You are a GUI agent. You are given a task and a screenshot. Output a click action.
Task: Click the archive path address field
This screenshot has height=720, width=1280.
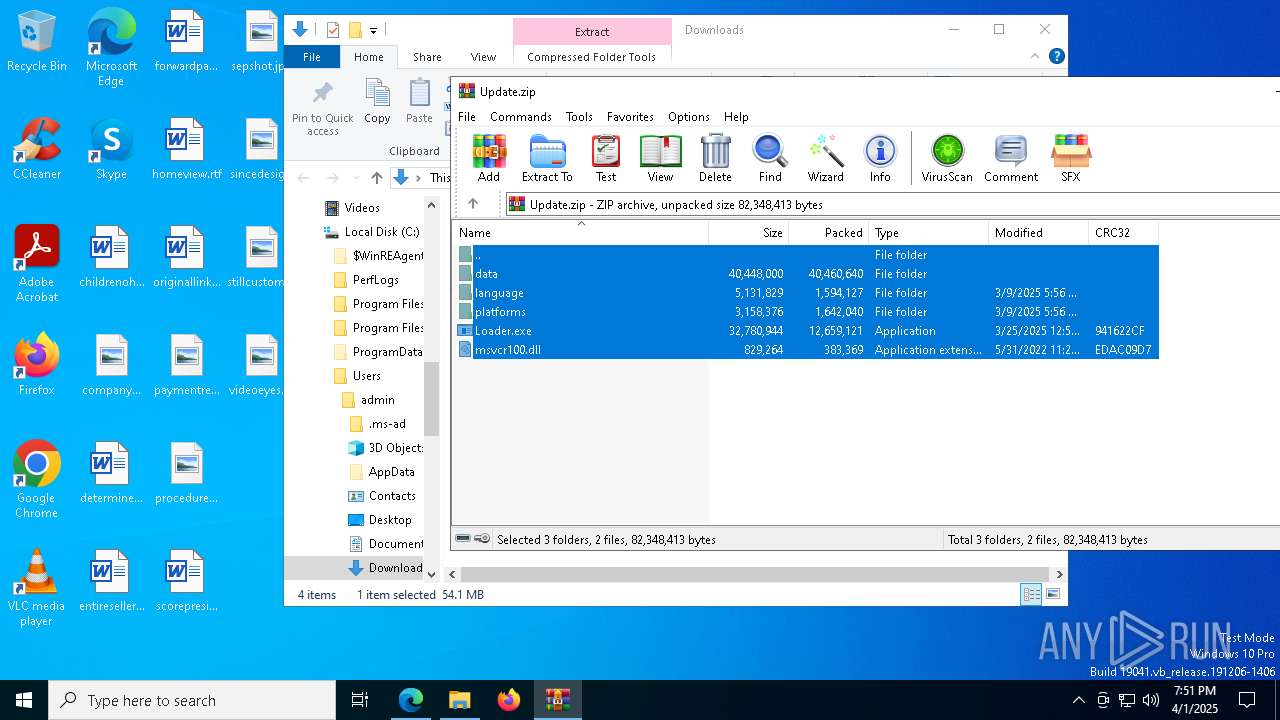click(893, 204)
